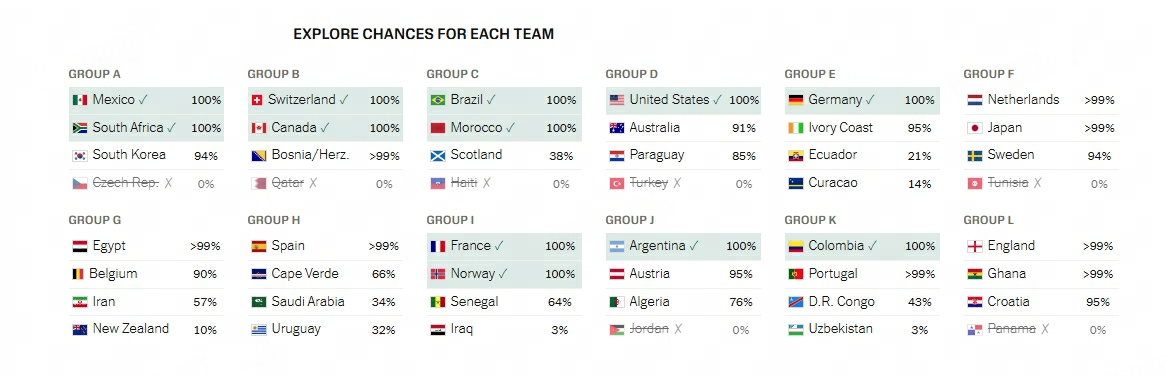Image resolution: width=1166 pixels, height=376 pixels.
Task: Click the Group F heading
Action: coord(988,74)
